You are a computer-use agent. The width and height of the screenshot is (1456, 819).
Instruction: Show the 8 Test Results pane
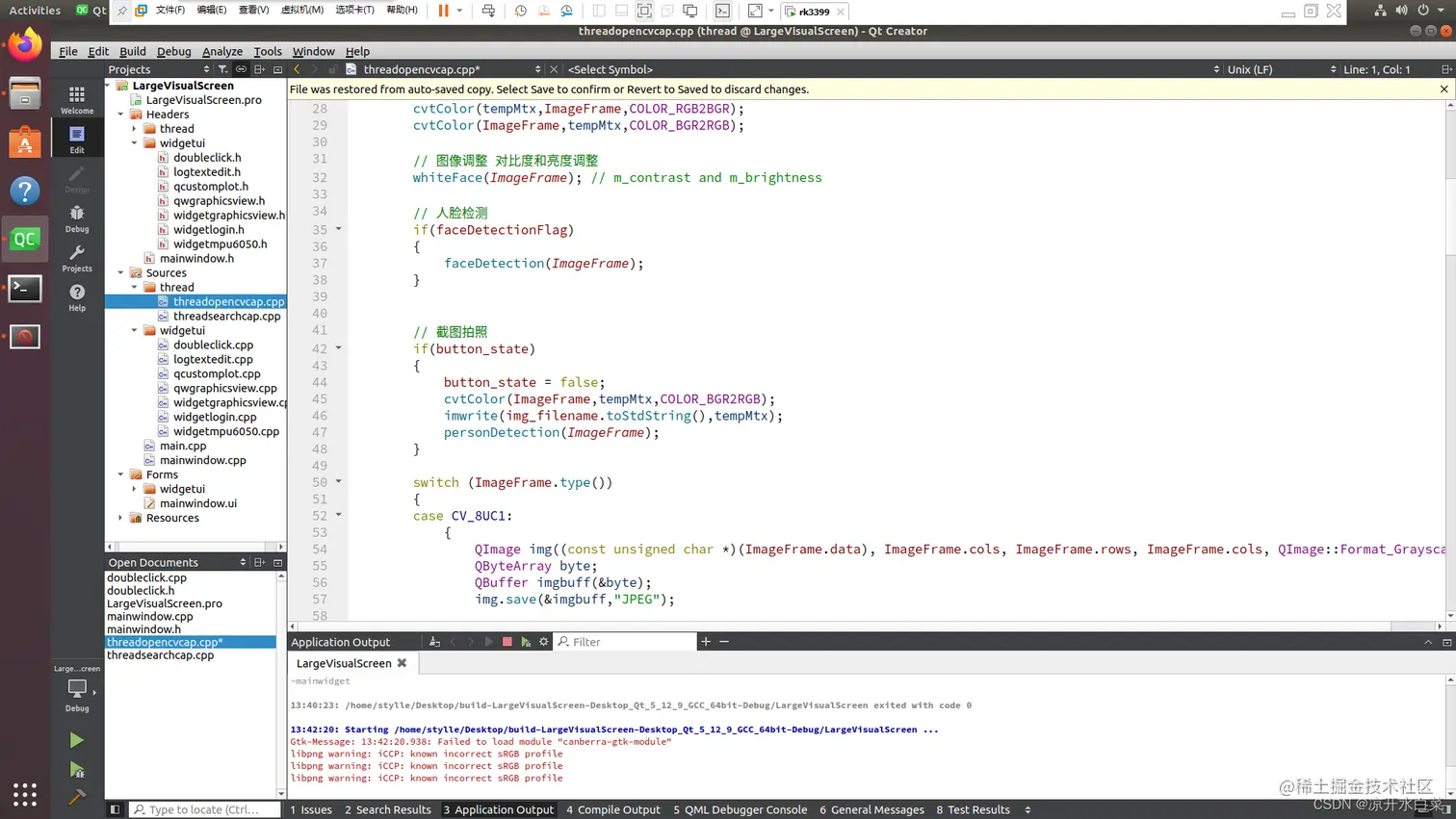click(973, 809)
